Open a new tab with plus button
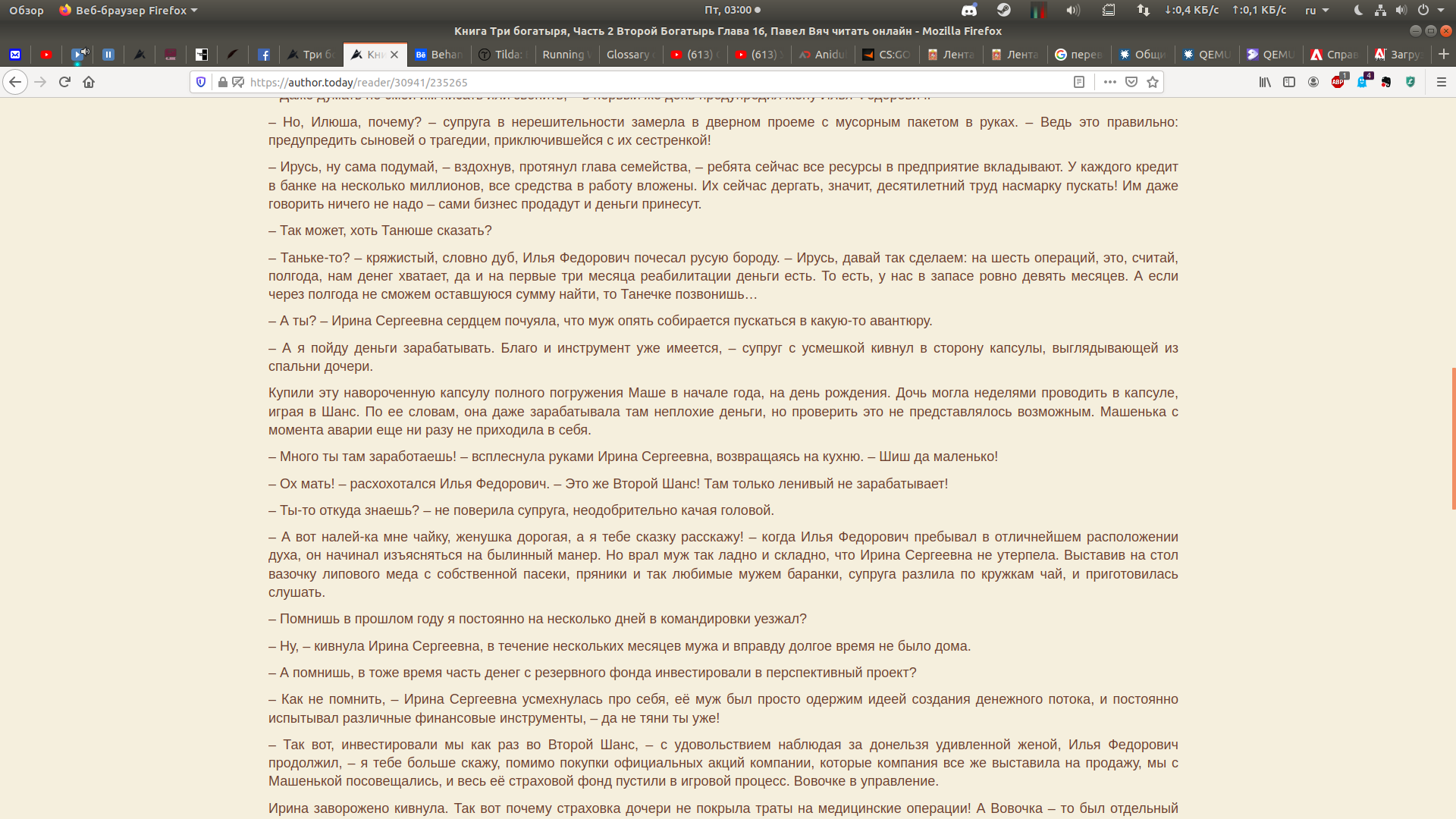 pos(1444,55)
